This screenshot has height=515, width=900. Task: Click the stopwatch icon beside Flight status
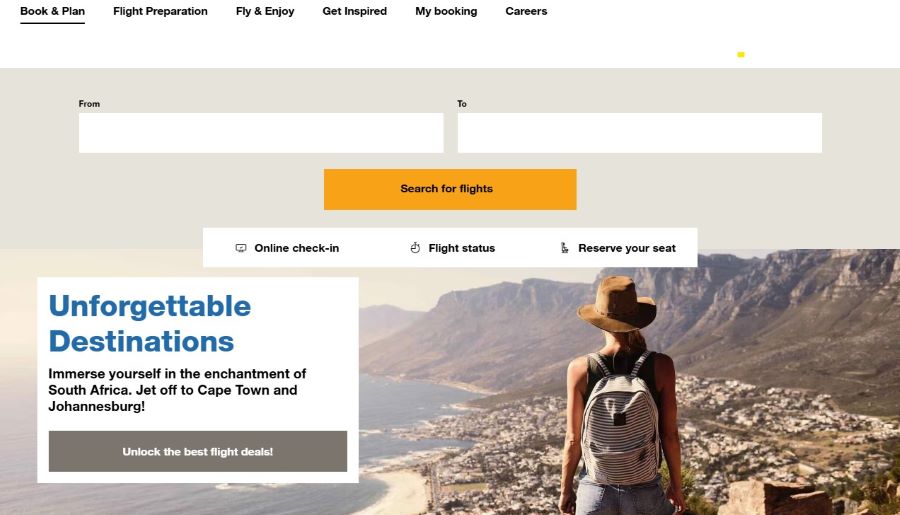[x=416, y=248]
